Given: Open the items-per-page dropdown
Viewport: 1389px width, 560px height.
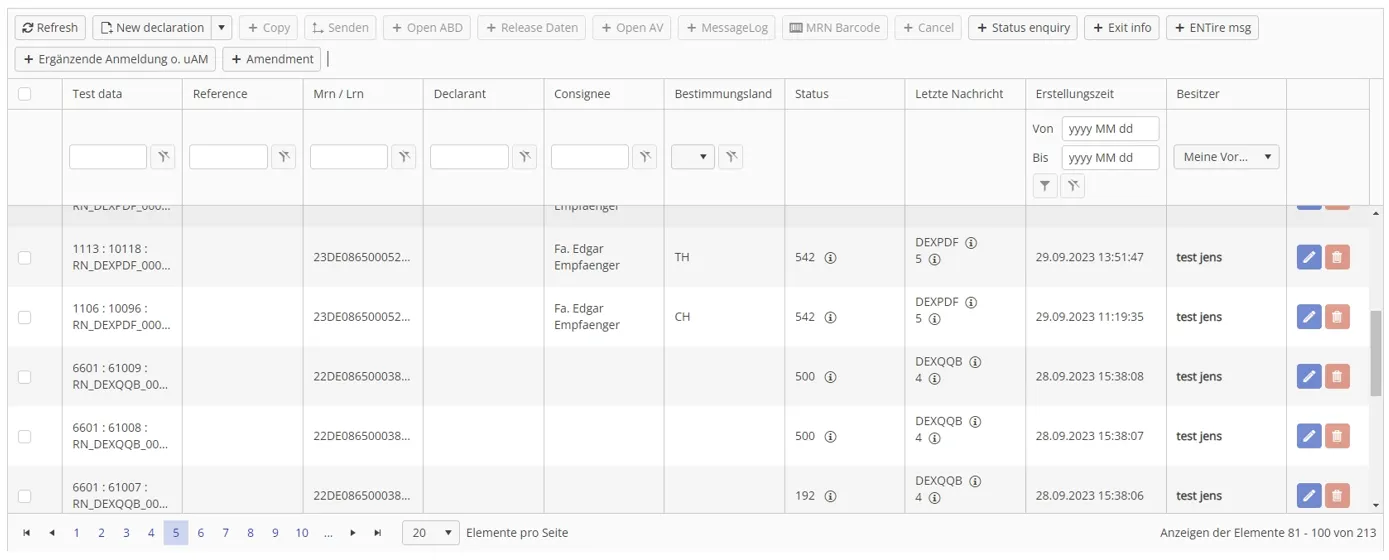Looking at the screenshot, I should point(431,533).
